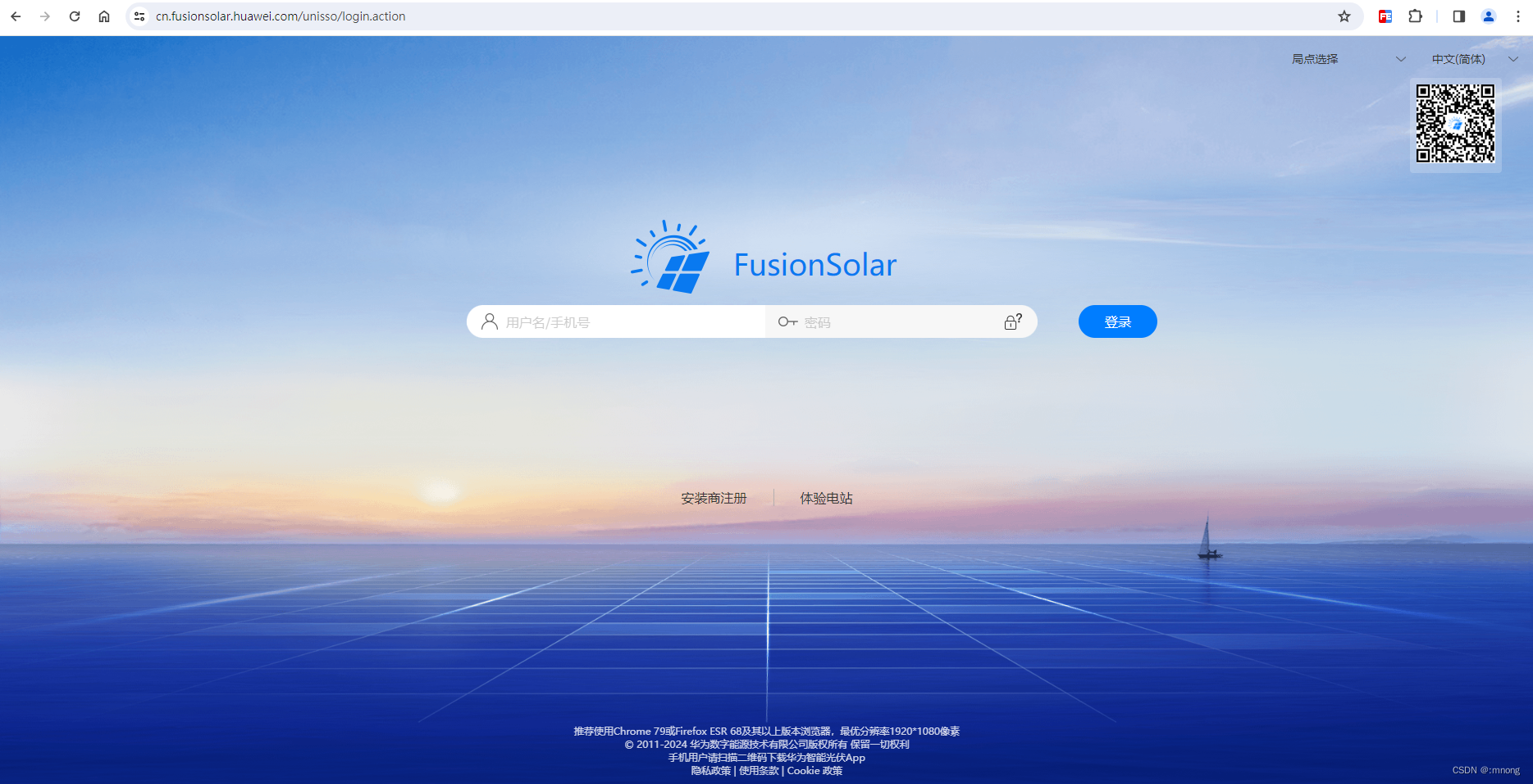Click the browser back arrow
Viewport: 1533px width, 784px height.
(16, 16)
